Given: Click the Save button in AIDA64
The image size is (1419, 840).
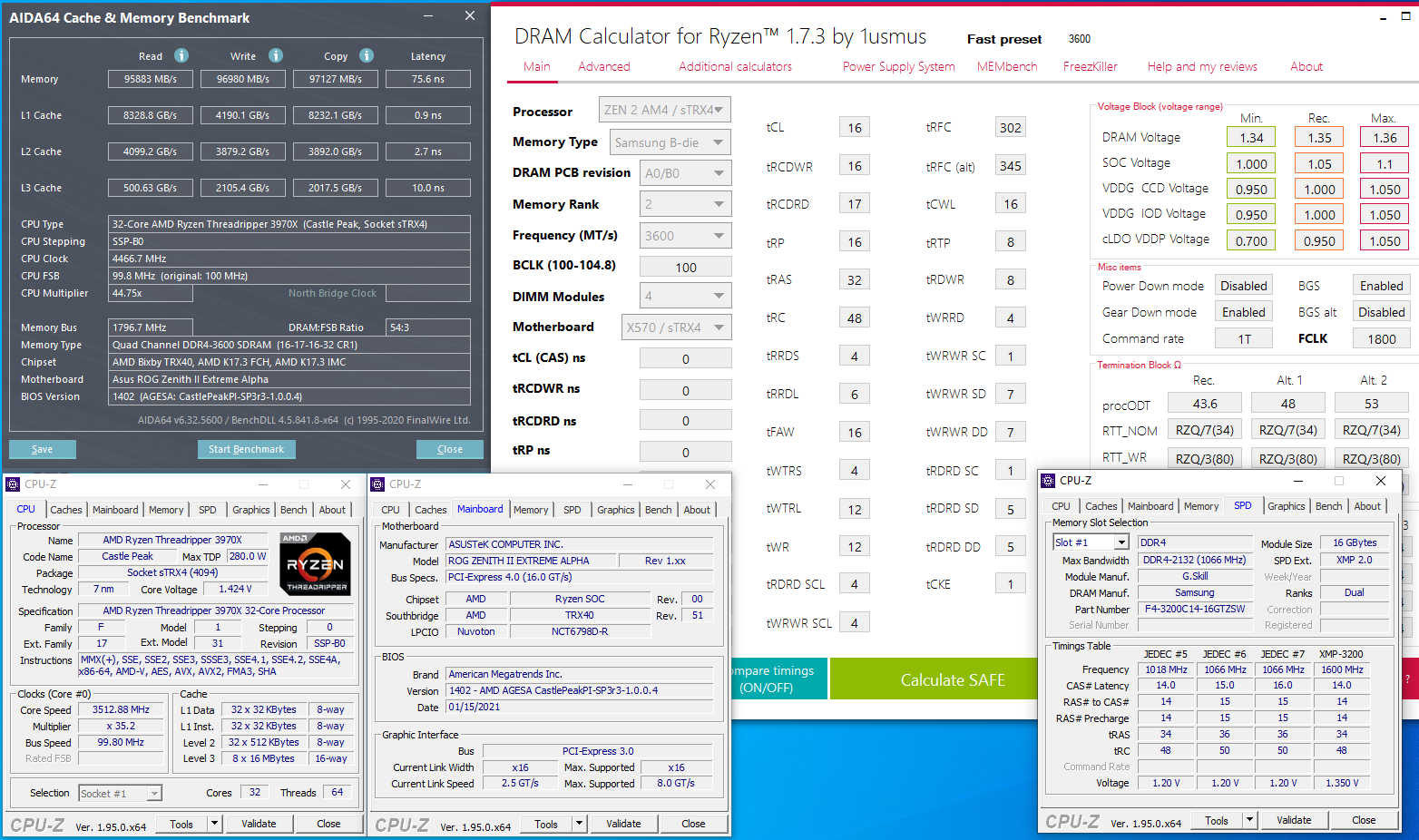Looking at the screenshot, I should click(42, 449).
